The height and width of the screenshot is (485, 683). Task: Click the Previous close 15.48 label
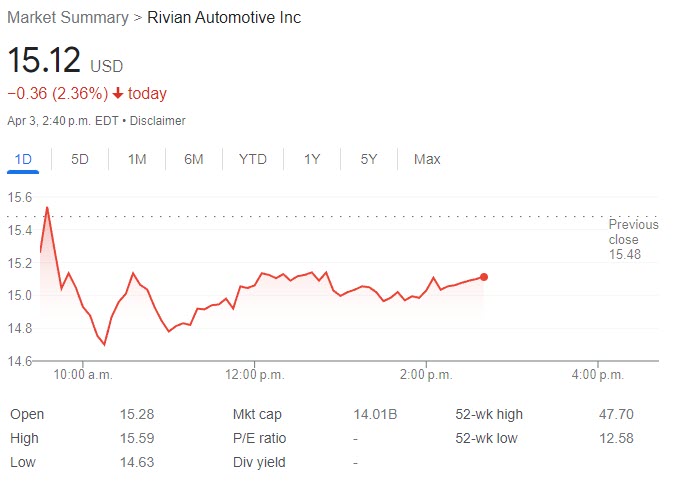633,240
